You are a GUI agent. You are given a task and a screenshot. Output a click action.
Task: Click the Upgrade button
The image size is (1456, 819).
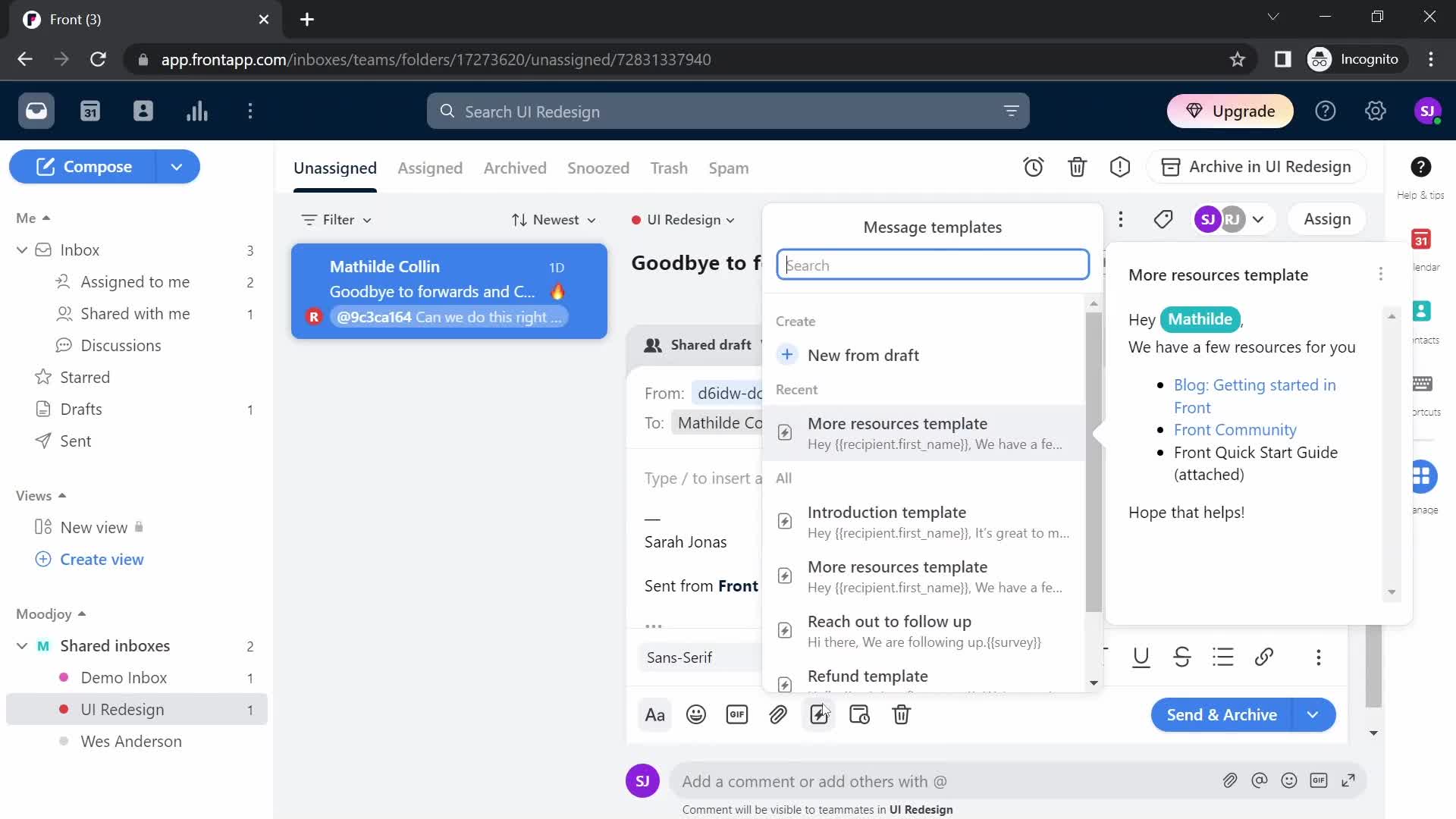1230,111
